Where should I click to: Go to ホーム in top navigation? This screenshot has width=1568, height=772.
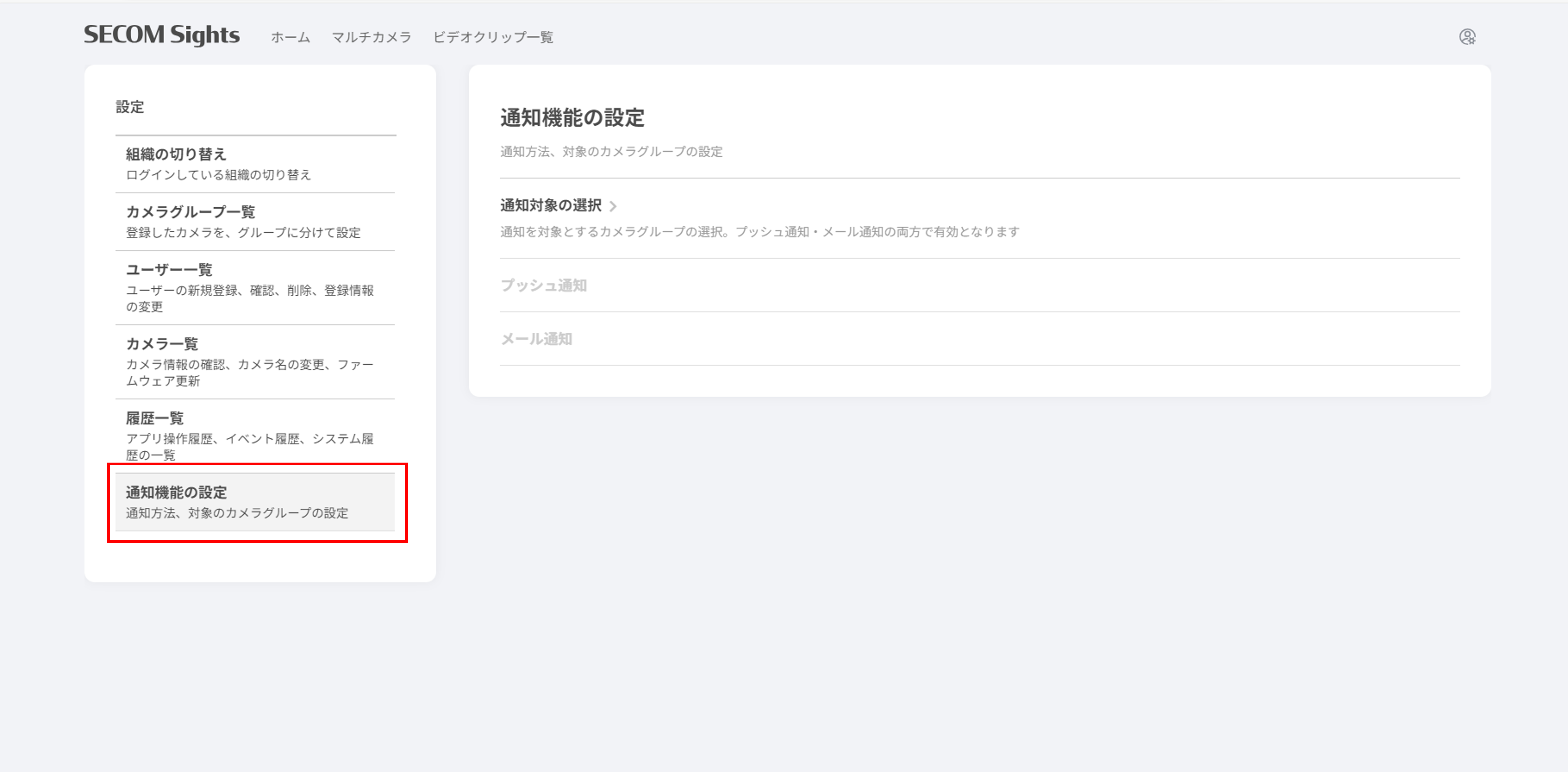(290, 37)
